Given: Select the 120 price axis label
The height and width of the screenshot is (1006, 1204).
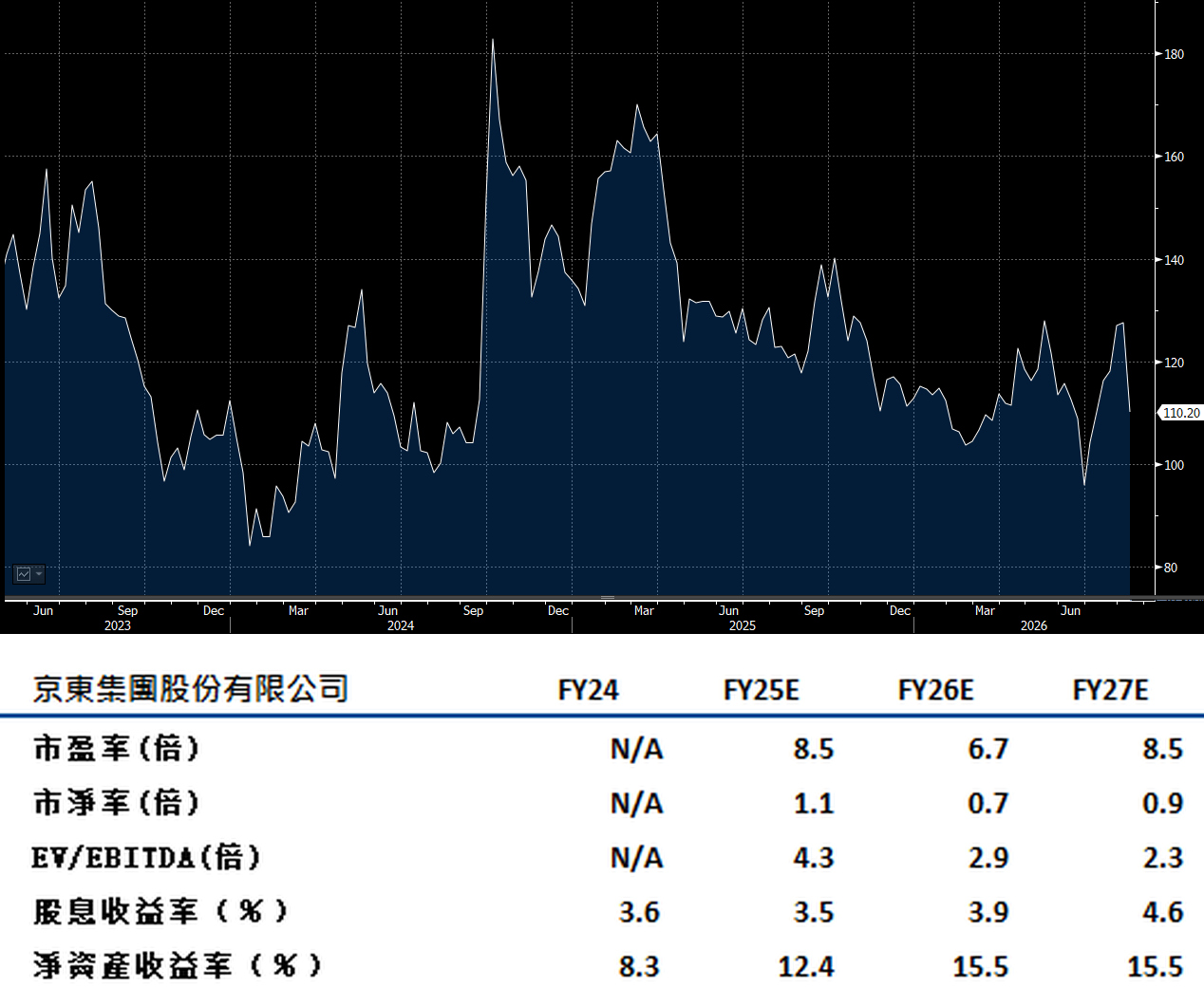Looking at the screenshot, I should point(1175,363).
